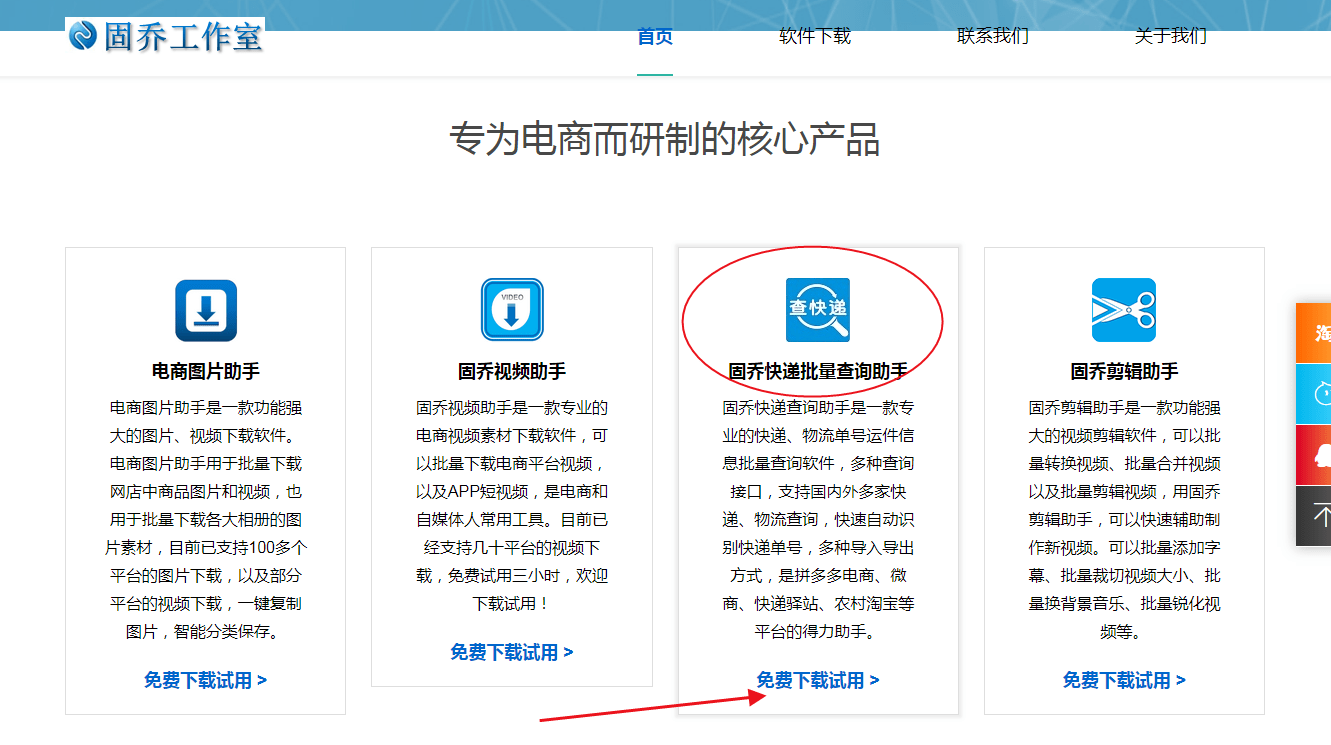This screenshot has height=745, width=1331.
Task: Click the 固乔工作室 logo
Action: tap(166, 36)
